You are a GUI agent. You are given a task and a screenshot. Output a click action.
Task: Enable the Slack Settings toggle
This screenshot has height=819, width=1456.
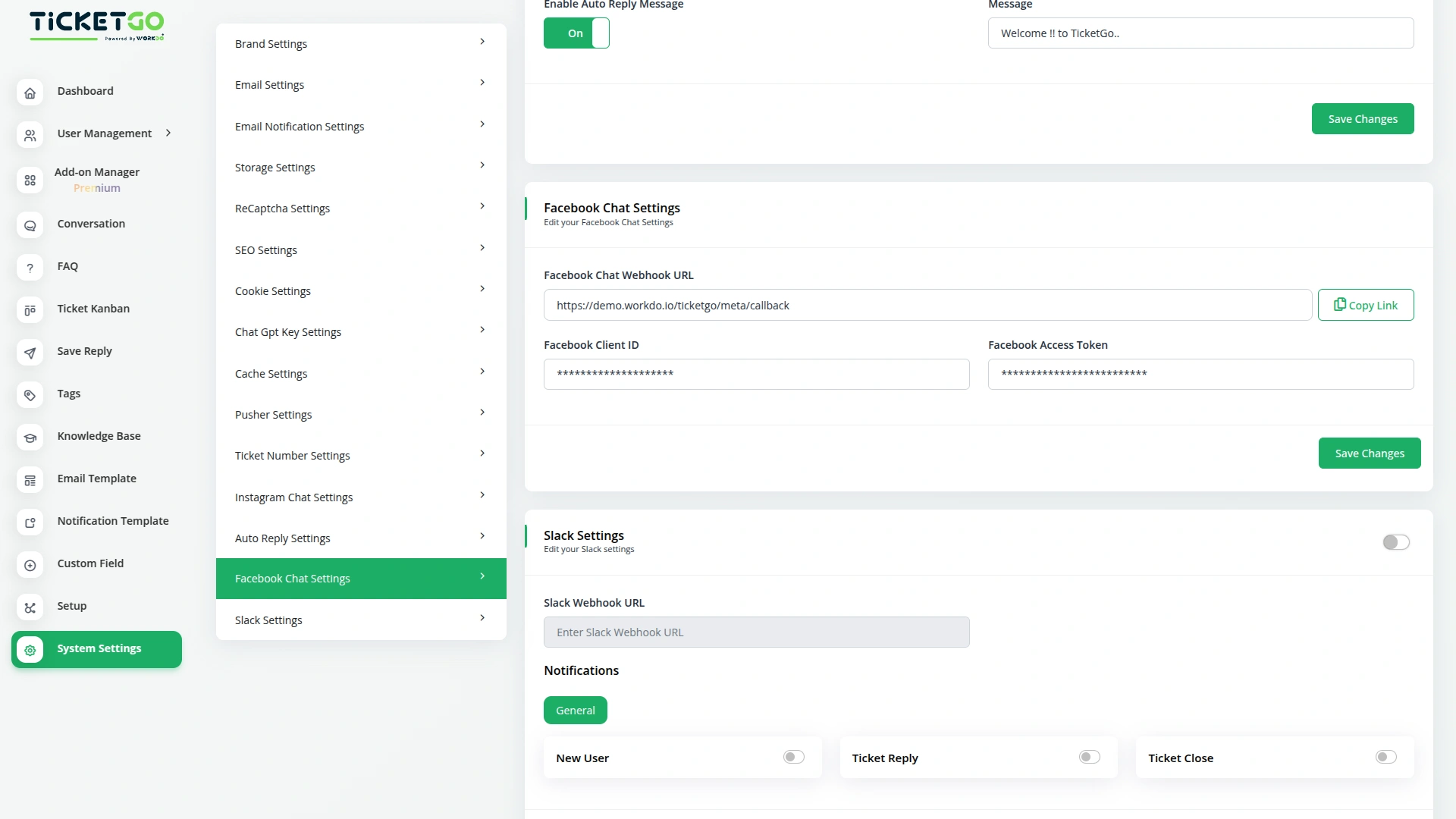point(1395,542)
